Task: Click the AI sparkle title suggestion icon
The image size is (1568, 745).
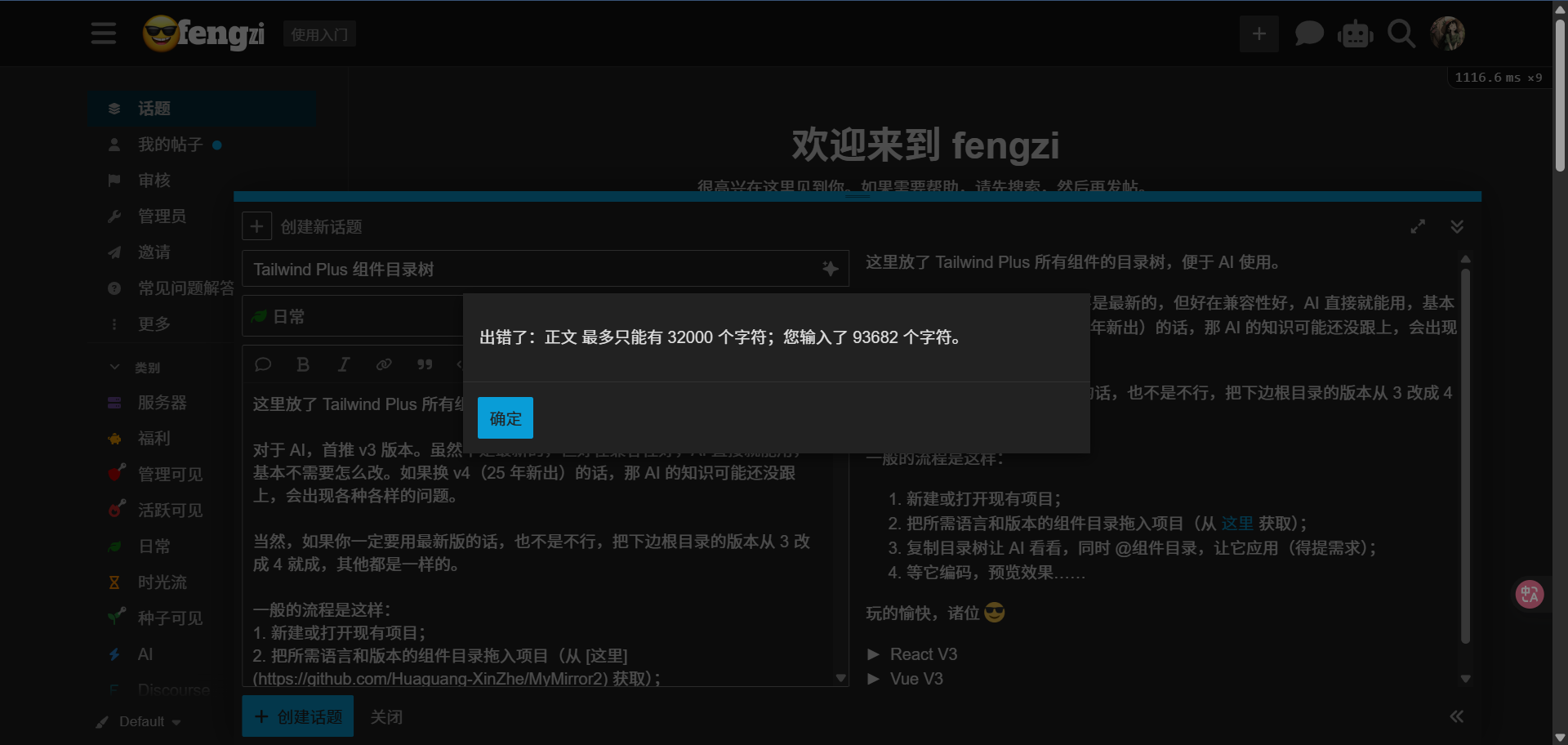Action: tap(830, 269)
